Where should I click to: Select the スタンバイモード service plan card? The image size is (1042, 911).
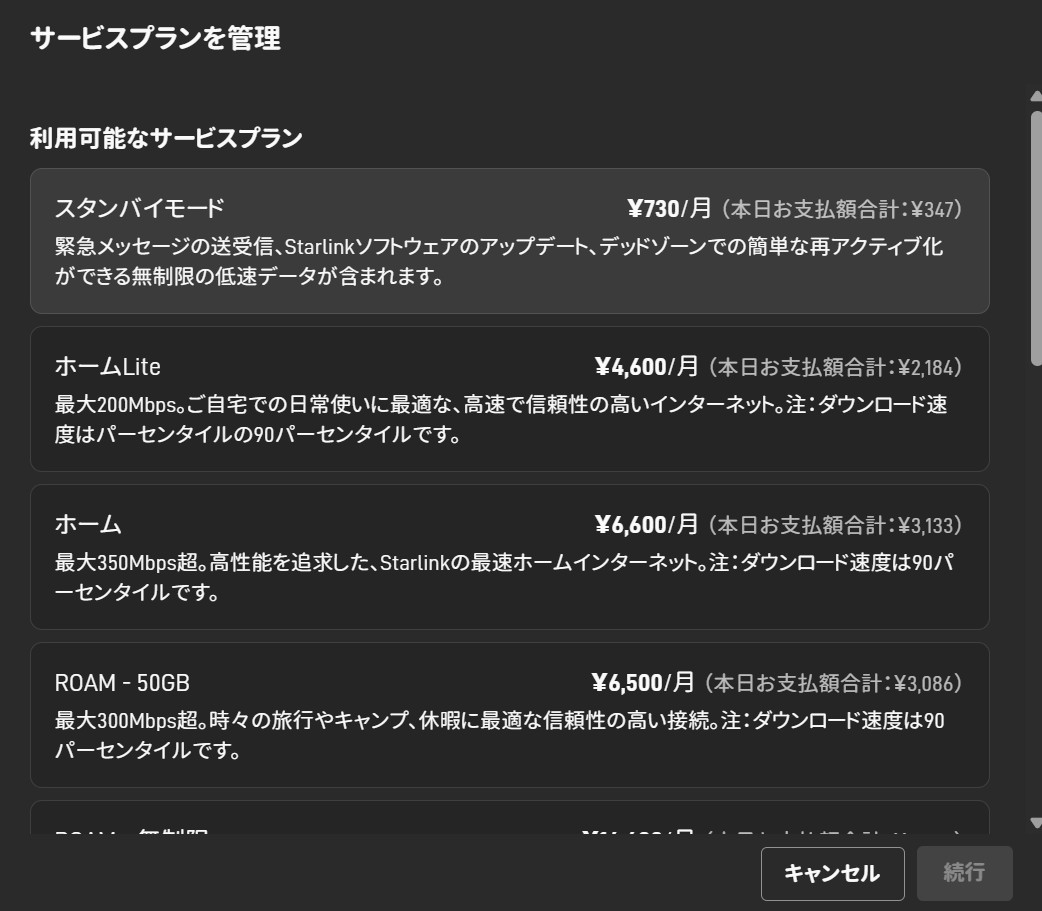pos(510,241)
